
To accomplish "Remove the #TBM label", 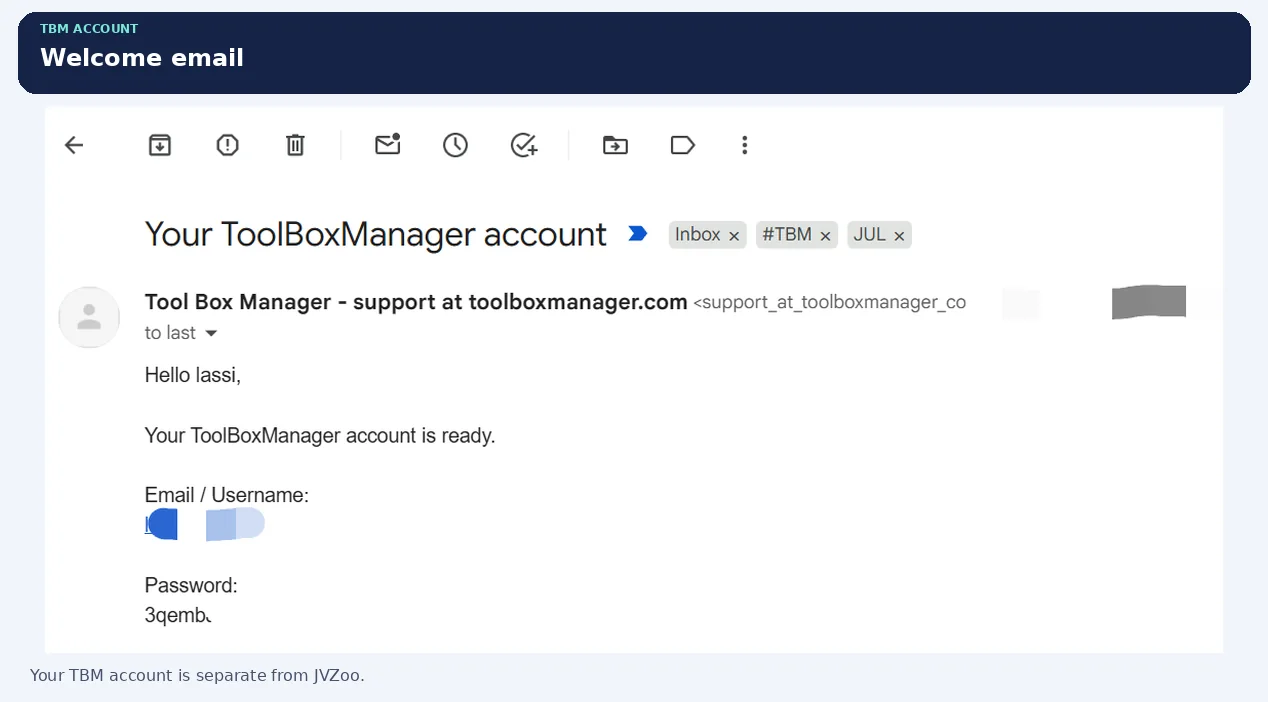I will coord(825,236).
